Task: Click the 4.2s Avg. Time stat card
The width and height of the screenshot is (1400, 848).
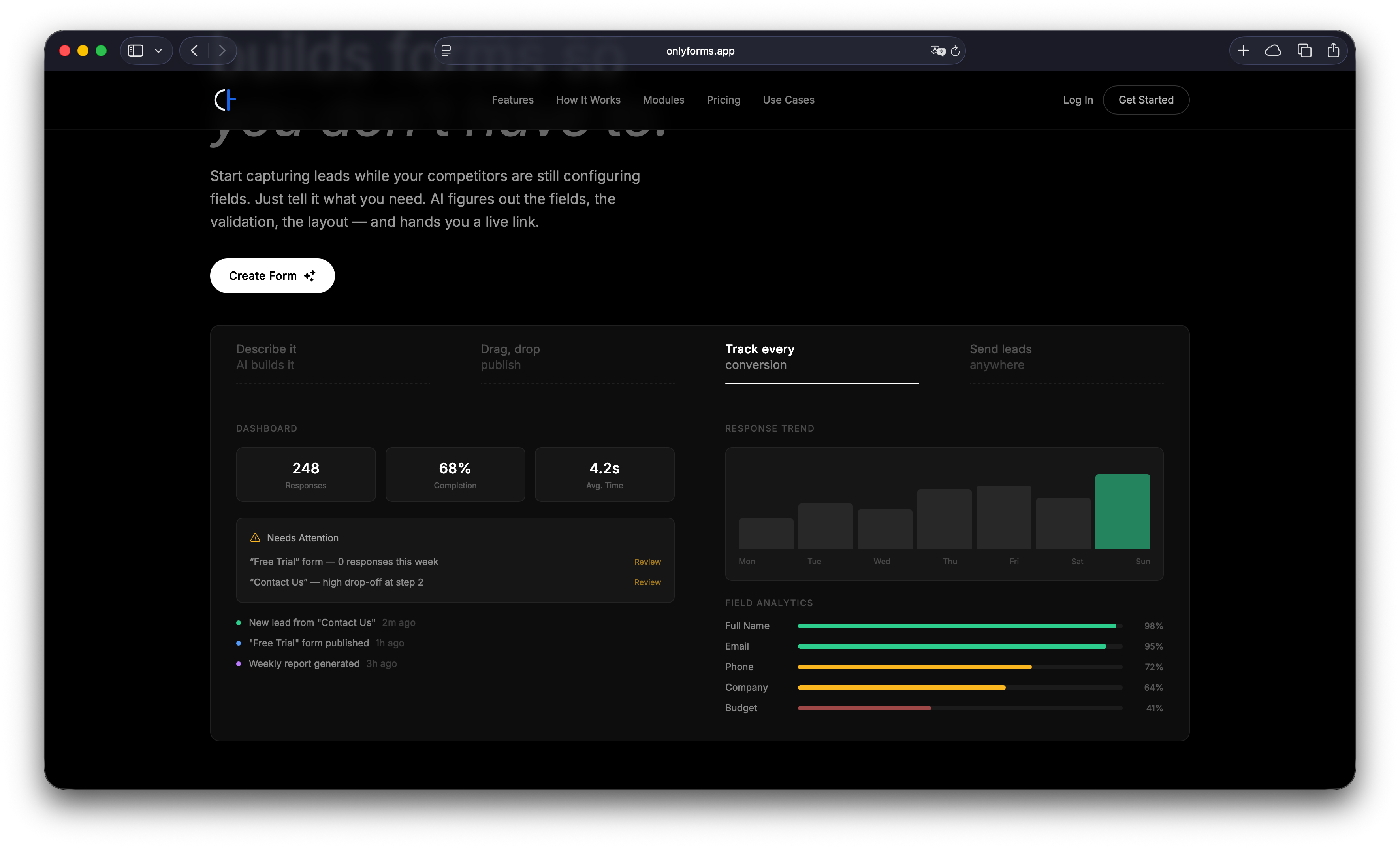Action: tap(604, 475)
